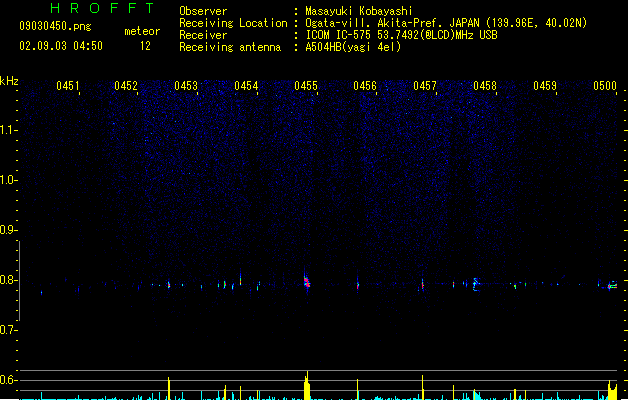Click the 0.8 kHz frequency label
This screenshot has height=400, width=629.
[x=8, y=280]
